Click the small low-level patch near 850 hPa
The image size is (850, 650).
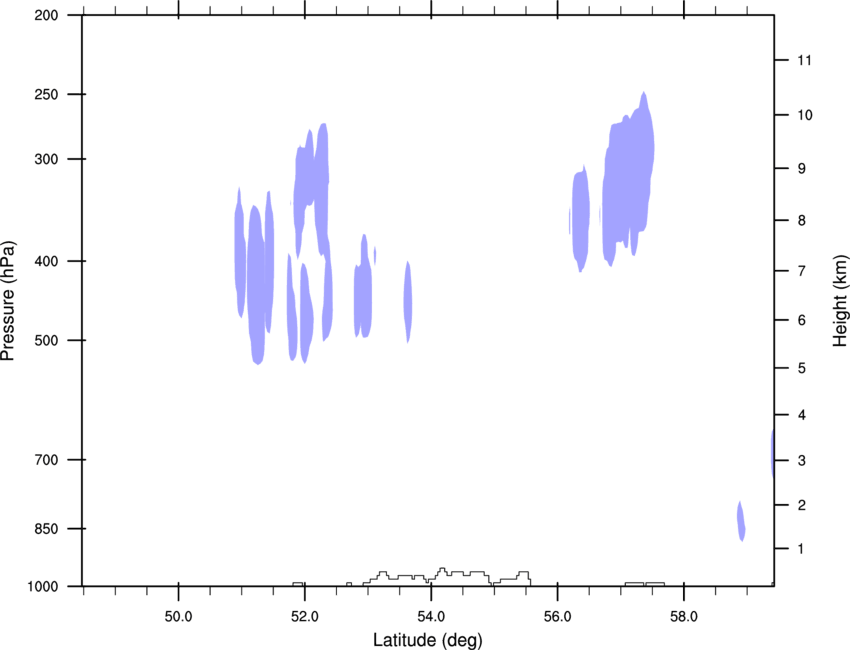(x=741, y=521)
